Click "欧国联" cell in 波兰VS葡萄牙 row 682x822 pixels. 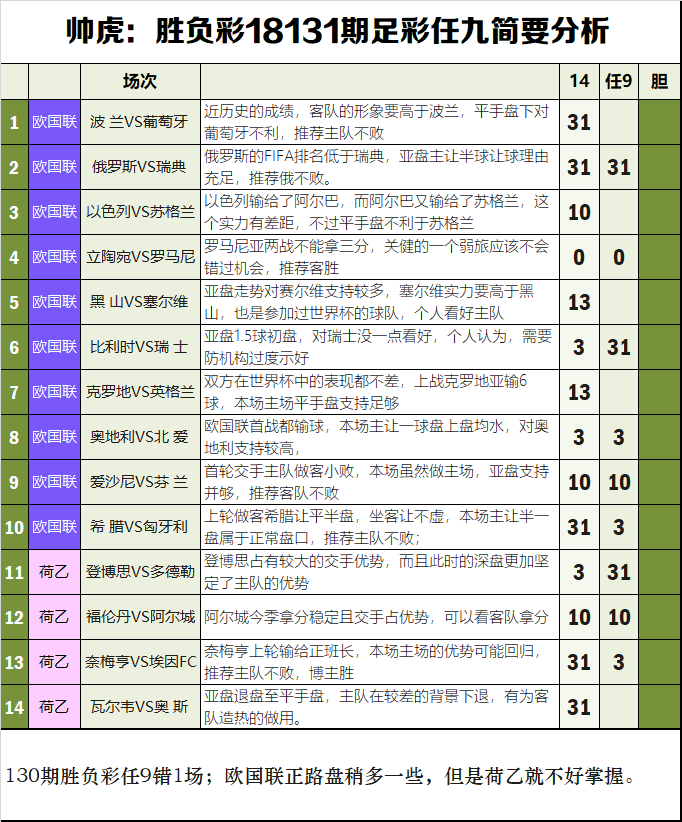[x=55, y=122]
